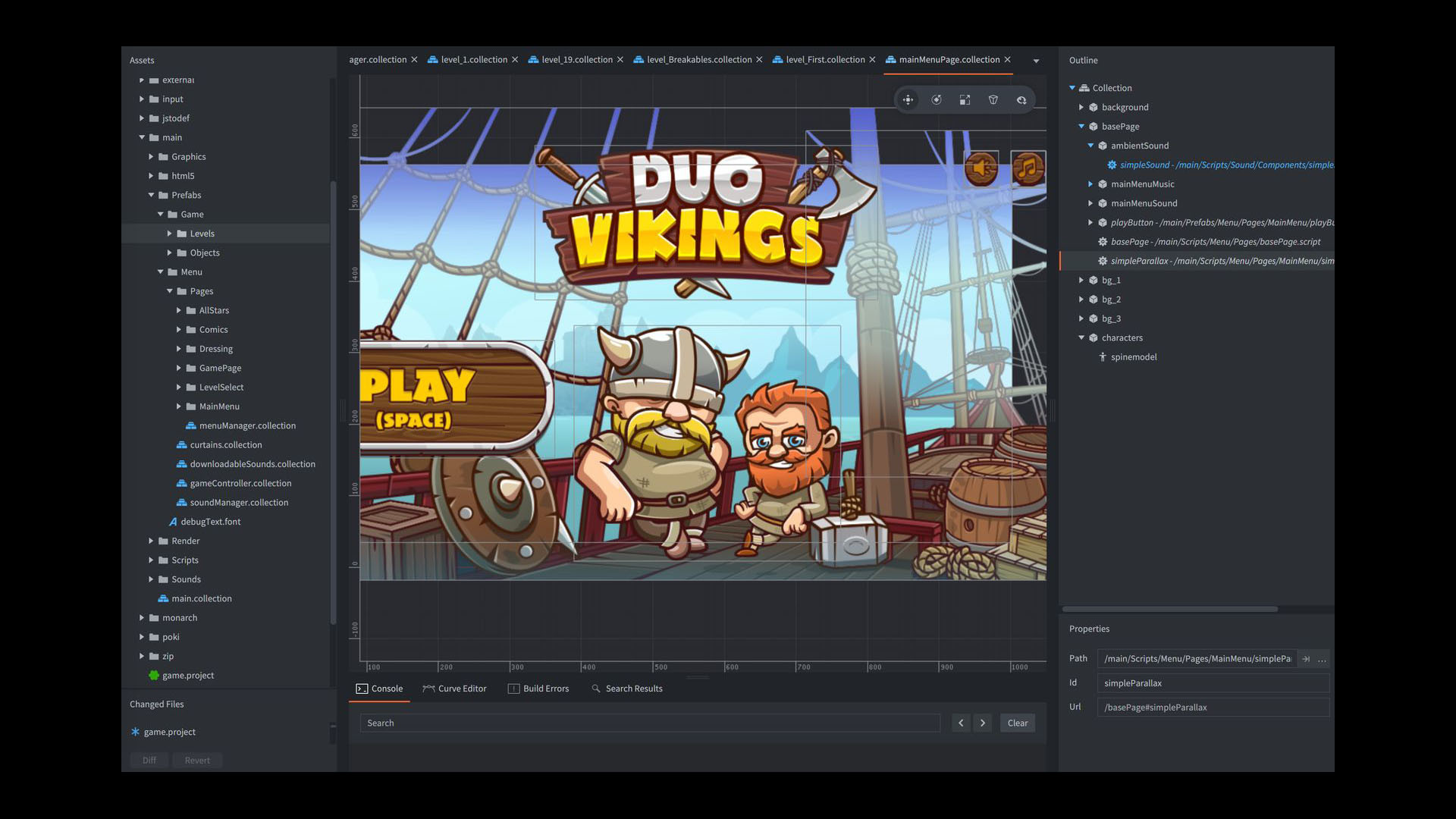Click the changed-file asterisk icon next to game.project

pos(134,732)
